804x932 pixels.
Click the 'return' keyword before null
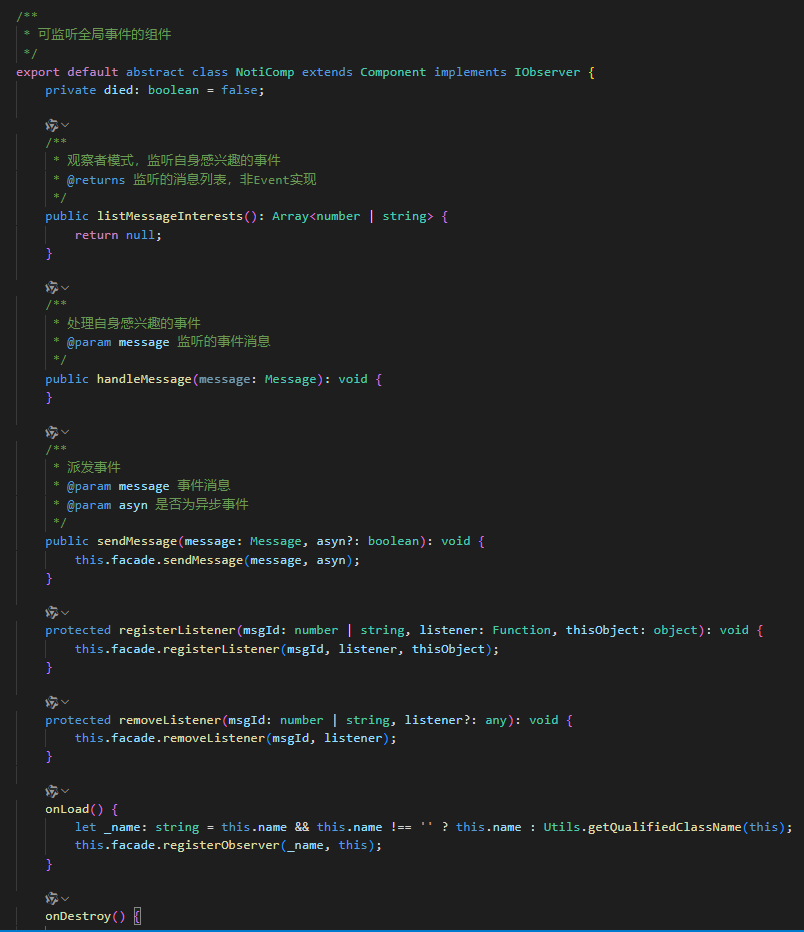[96, 235]
